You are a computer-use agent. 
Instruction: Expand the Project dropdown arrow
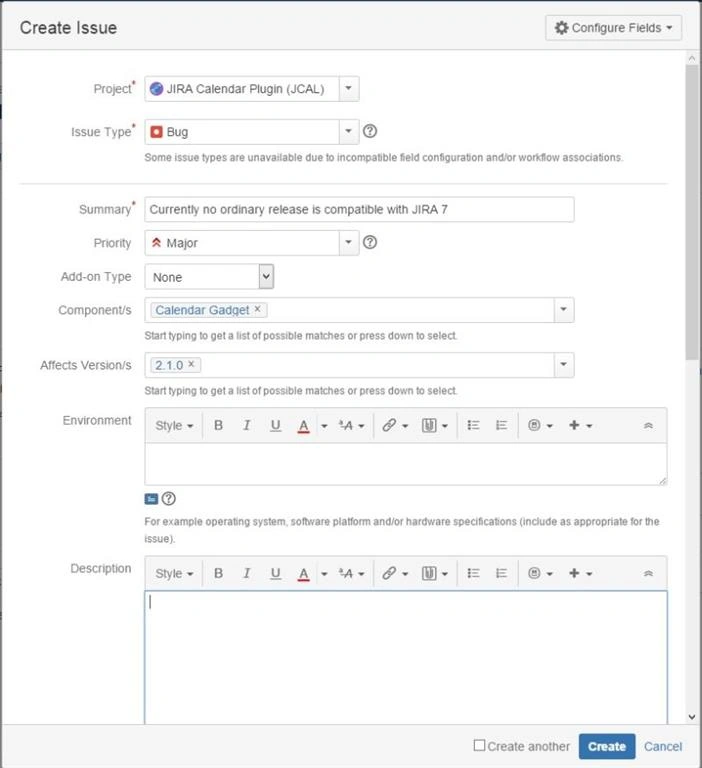click(x=348, y=89)
